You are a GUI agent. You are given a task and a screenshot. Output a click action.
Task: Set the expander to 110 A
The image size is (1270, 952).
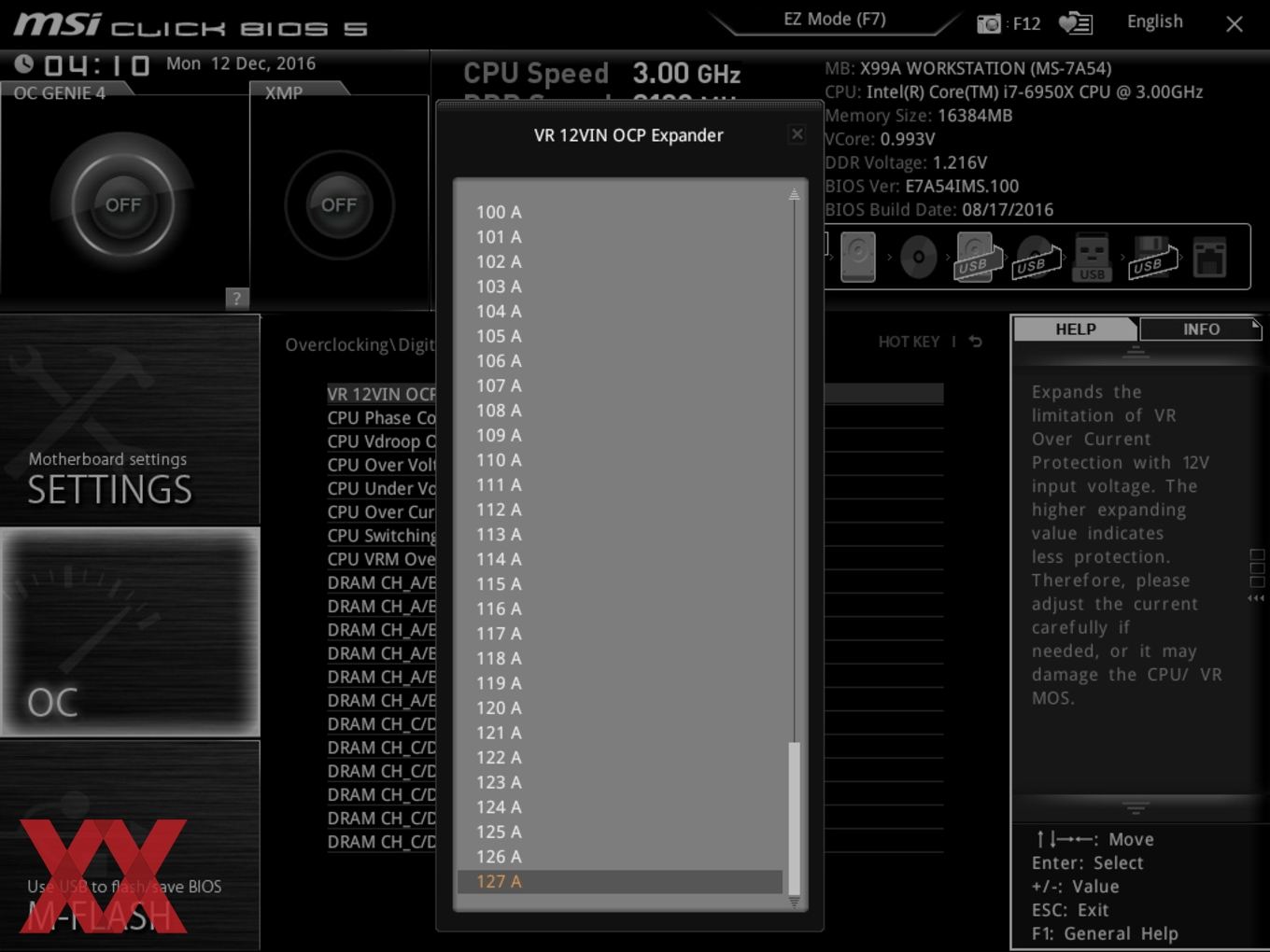click(620, 460)
